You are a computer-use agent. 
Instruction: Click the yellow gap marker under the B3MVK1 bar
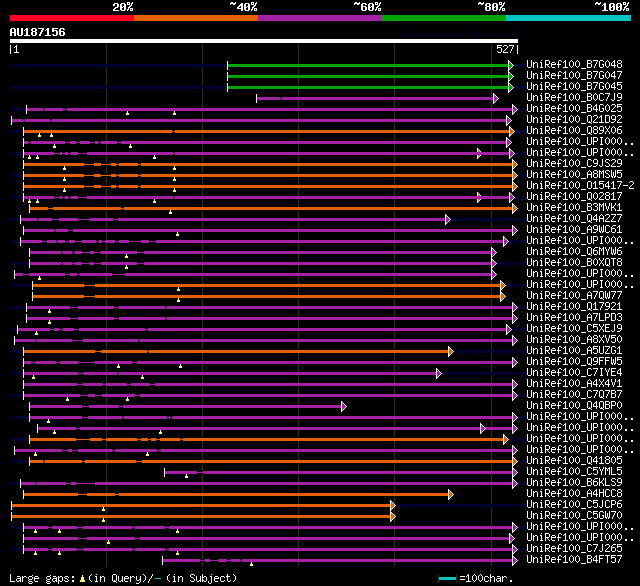(170, 212)
